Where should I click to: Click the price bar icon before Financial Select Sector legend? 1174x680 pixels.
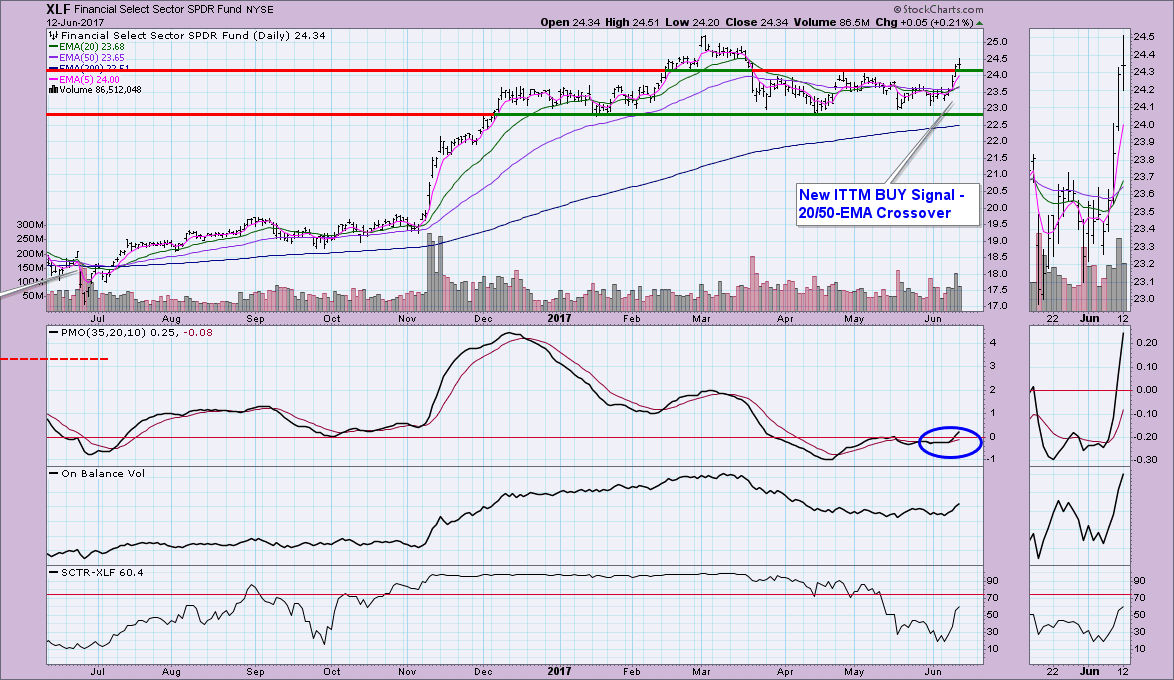tap(53, 35)
